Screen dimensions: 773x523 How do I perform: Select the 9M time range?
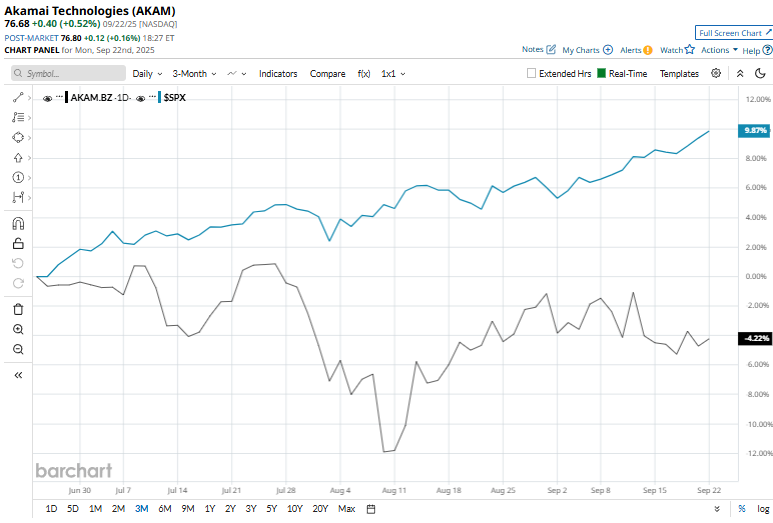point(188,509)
